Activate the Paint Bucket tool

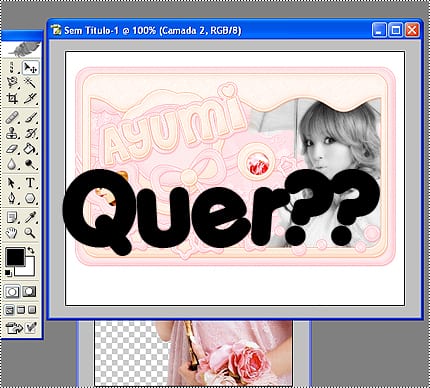pyautogui.click(x=30, y=149)
